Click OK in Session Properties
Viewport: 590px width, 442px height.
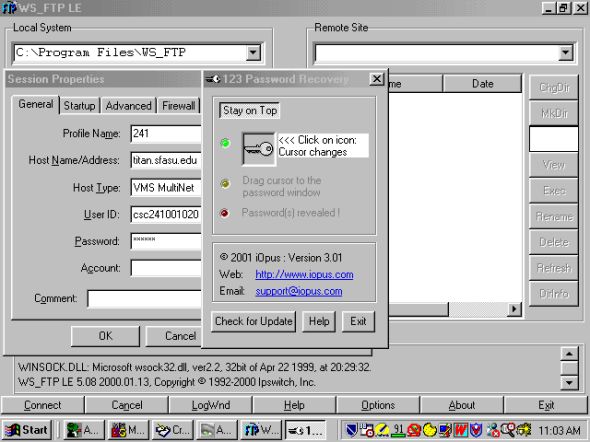[105, 336]
